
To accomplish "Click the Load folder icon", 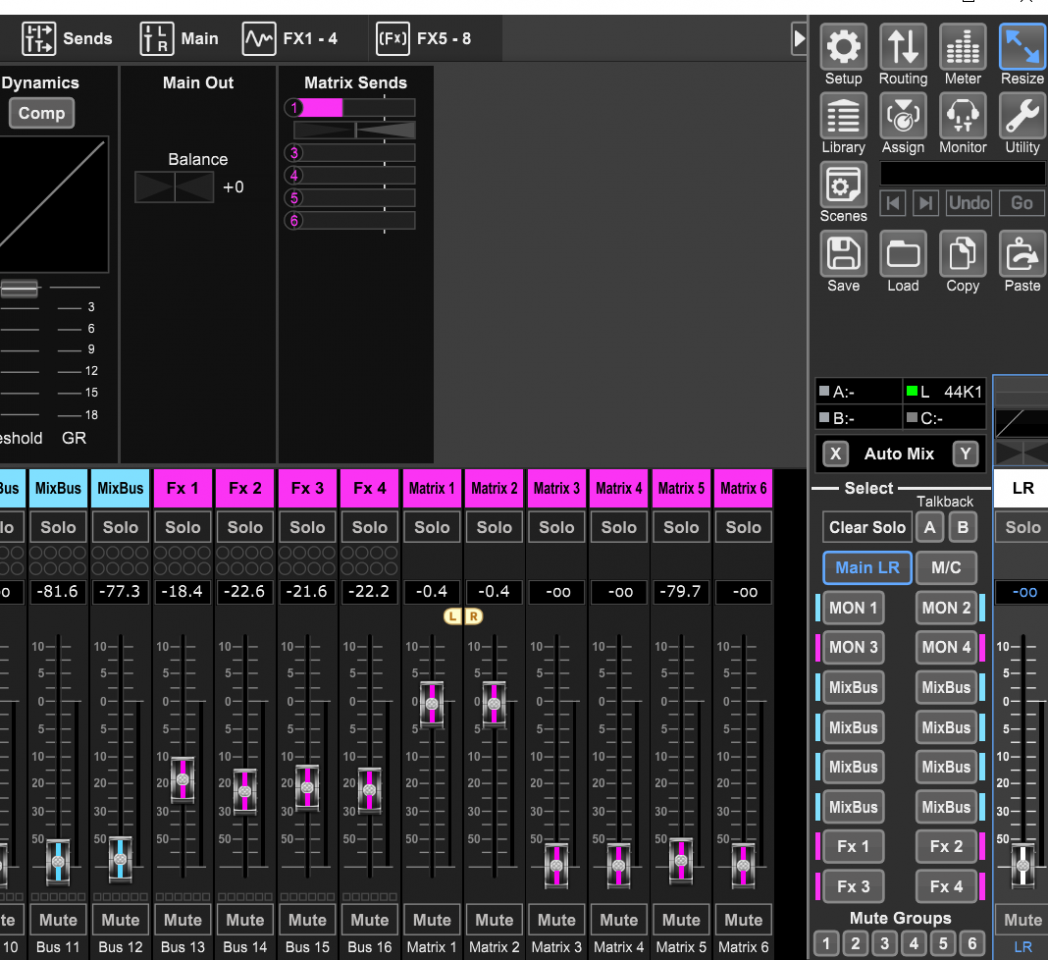I will [903, 254].
